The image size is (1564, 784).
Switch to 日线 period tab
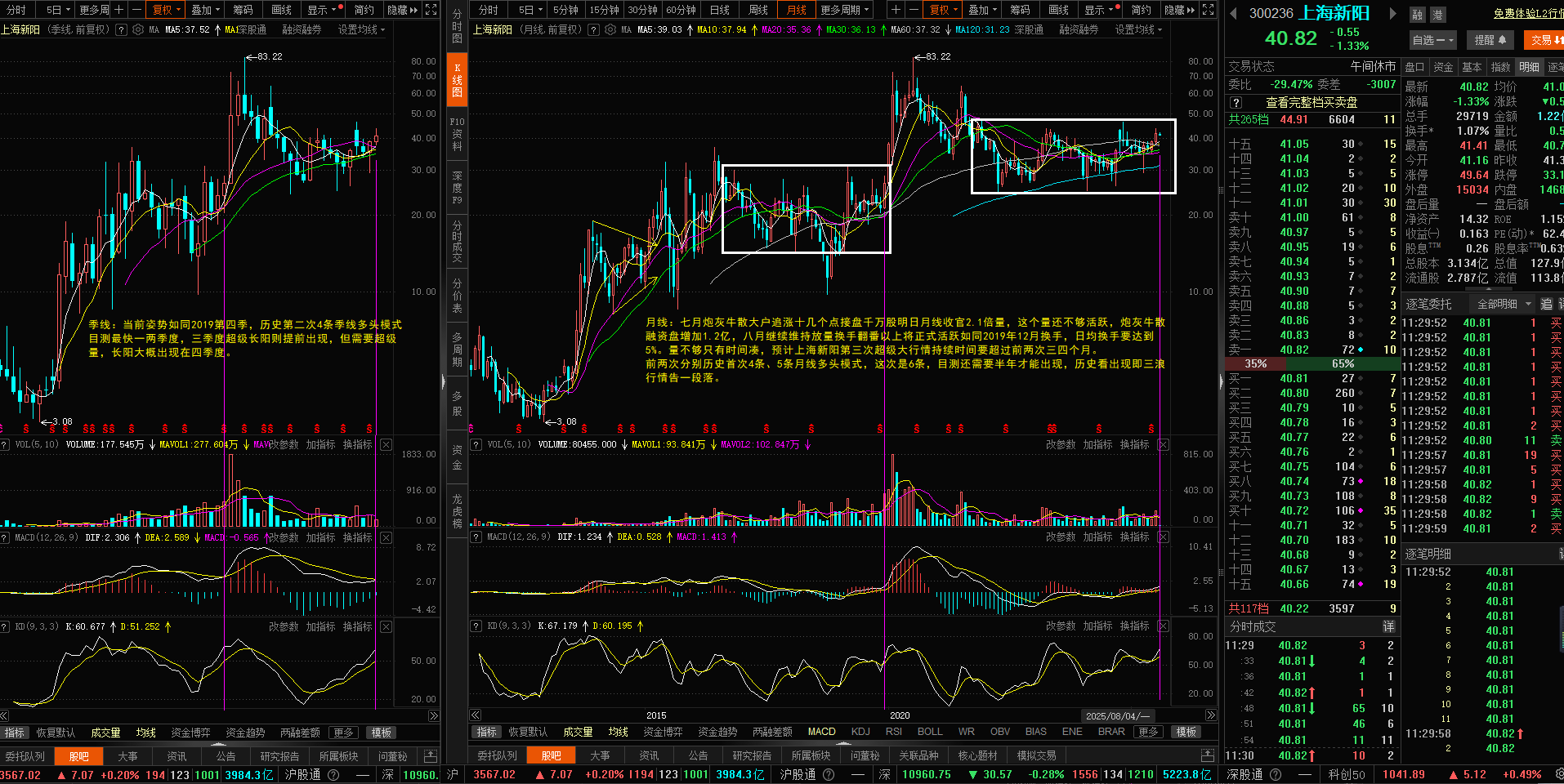pyautogui.click(x=720, y=10)
